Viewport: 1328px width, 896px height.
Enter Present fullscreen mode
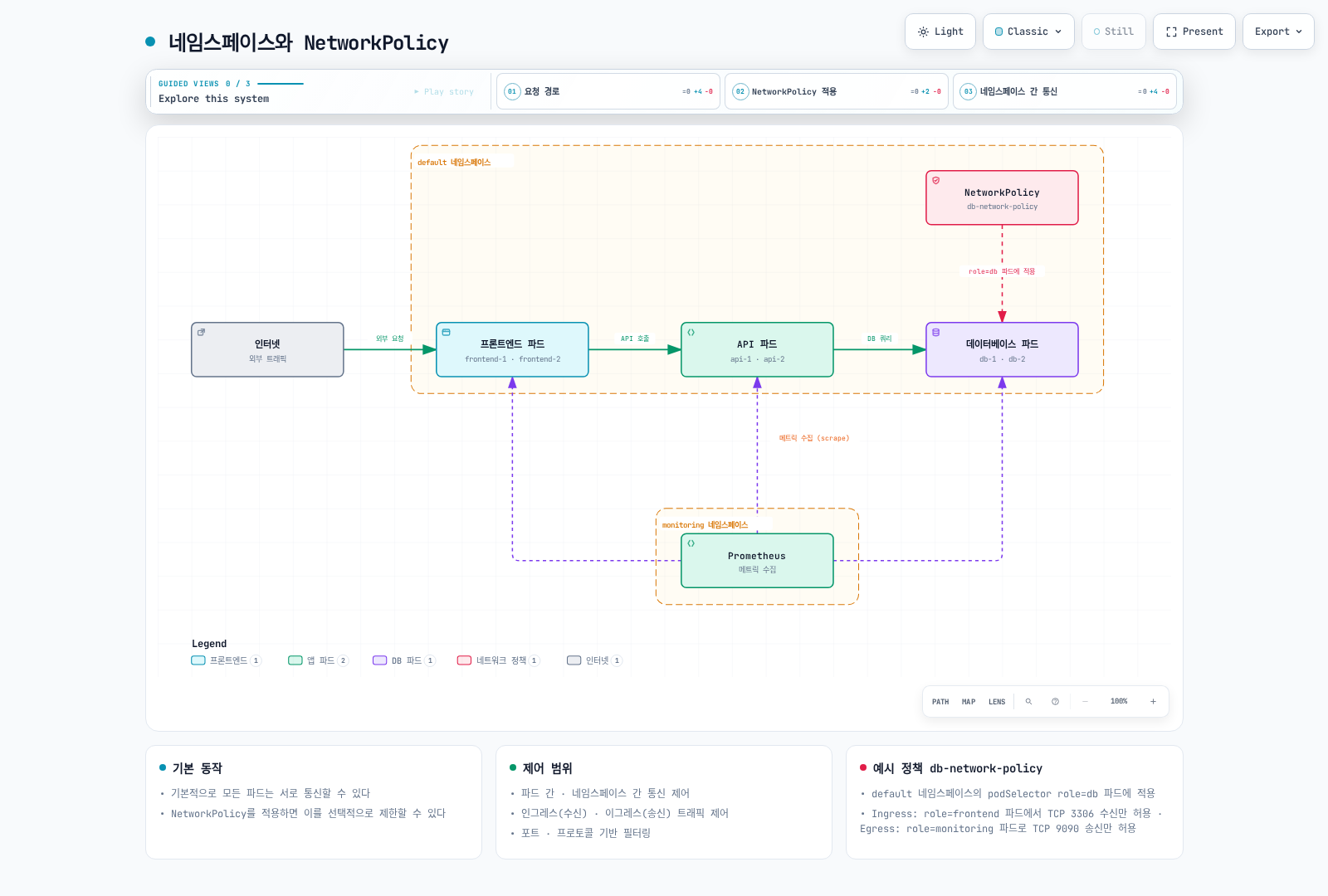1194,32
